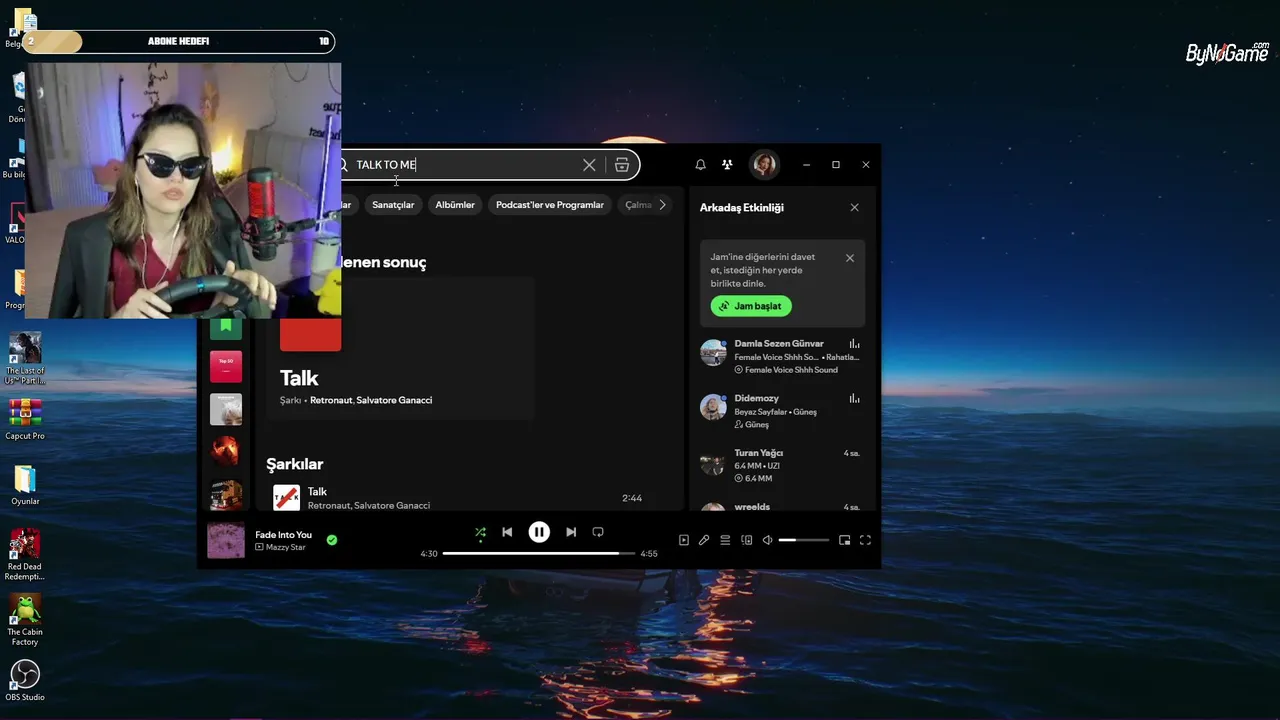
Task: Toggle the Friend Activity people icon
Action: click(727, 165)
